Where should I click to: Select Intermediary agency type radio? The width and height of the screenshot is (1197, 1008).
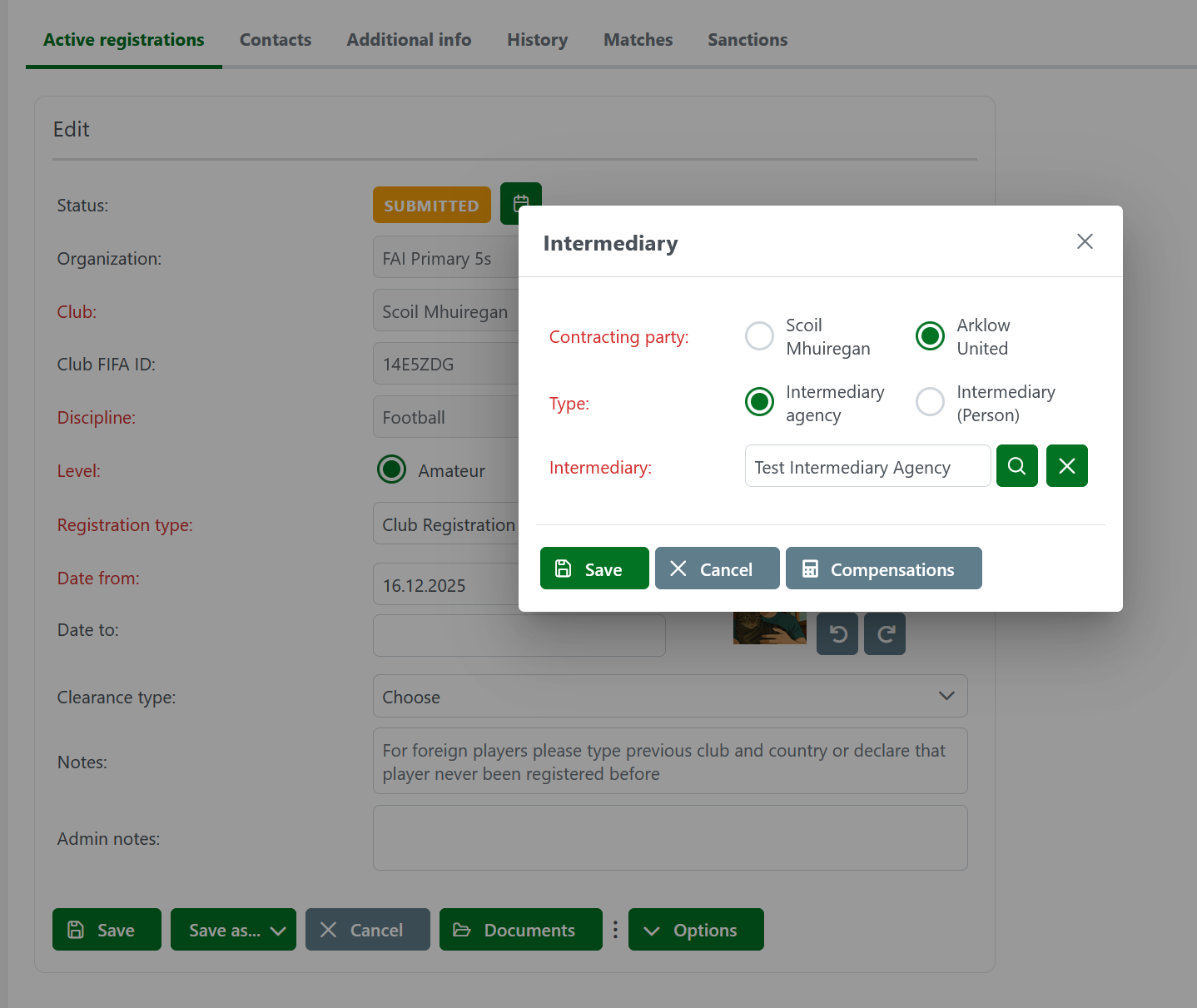[759, 402]
